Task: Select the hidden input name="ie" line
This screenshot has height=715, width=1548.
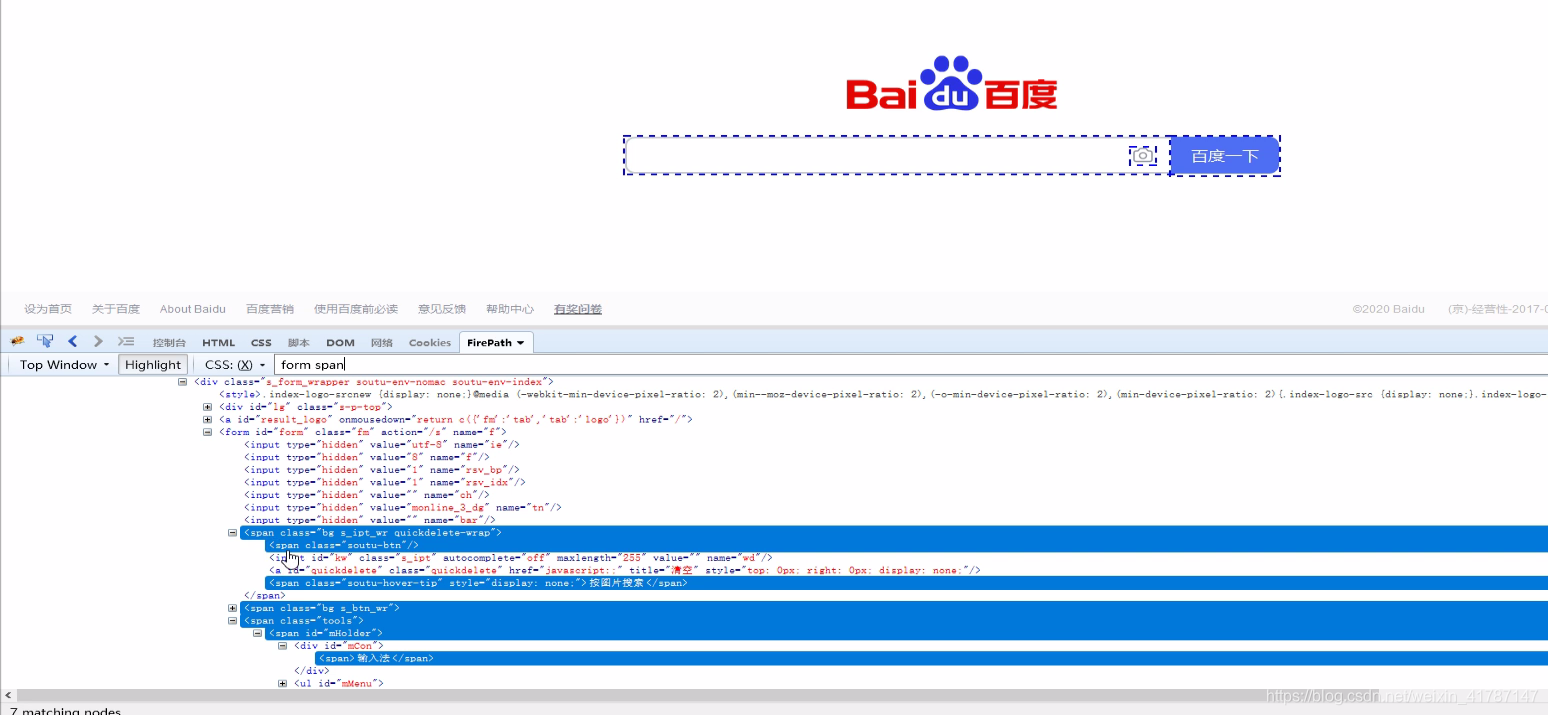Action: point(382,445)
